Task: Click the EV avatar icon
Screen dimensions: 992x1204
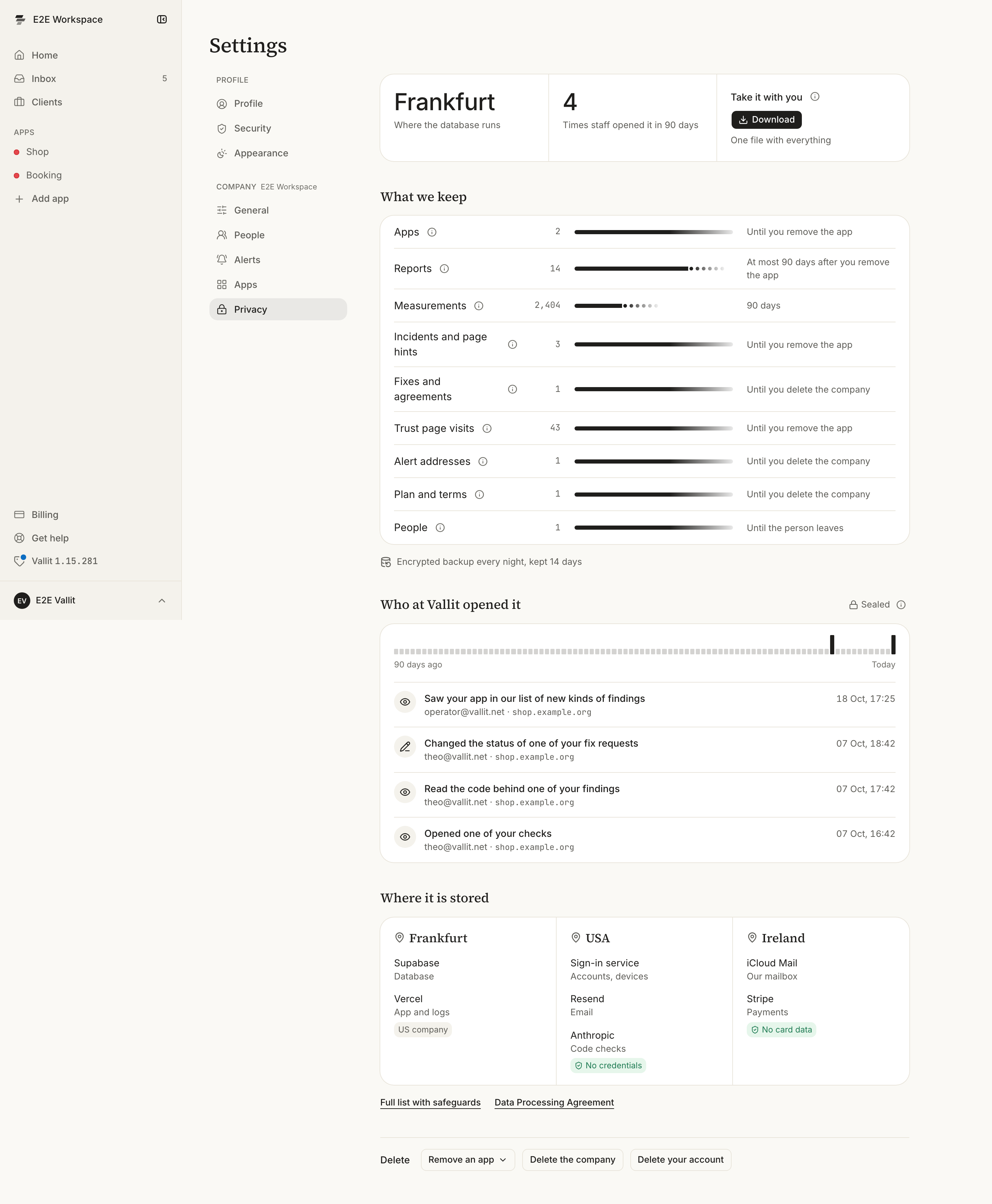Action: (22, 601)
